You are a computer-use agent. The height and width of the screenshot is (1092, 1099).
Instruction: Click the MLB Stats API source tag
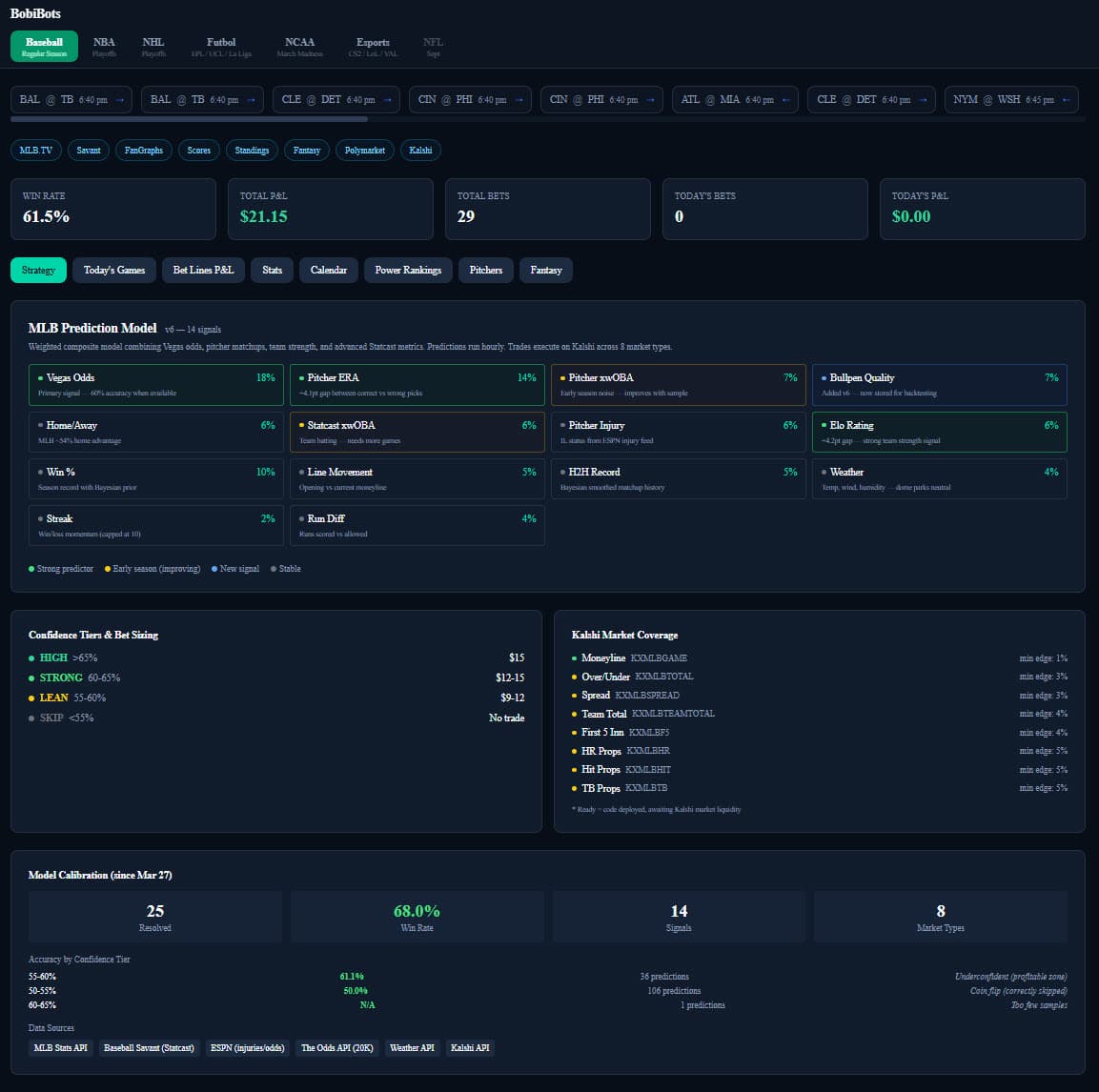61,1048
